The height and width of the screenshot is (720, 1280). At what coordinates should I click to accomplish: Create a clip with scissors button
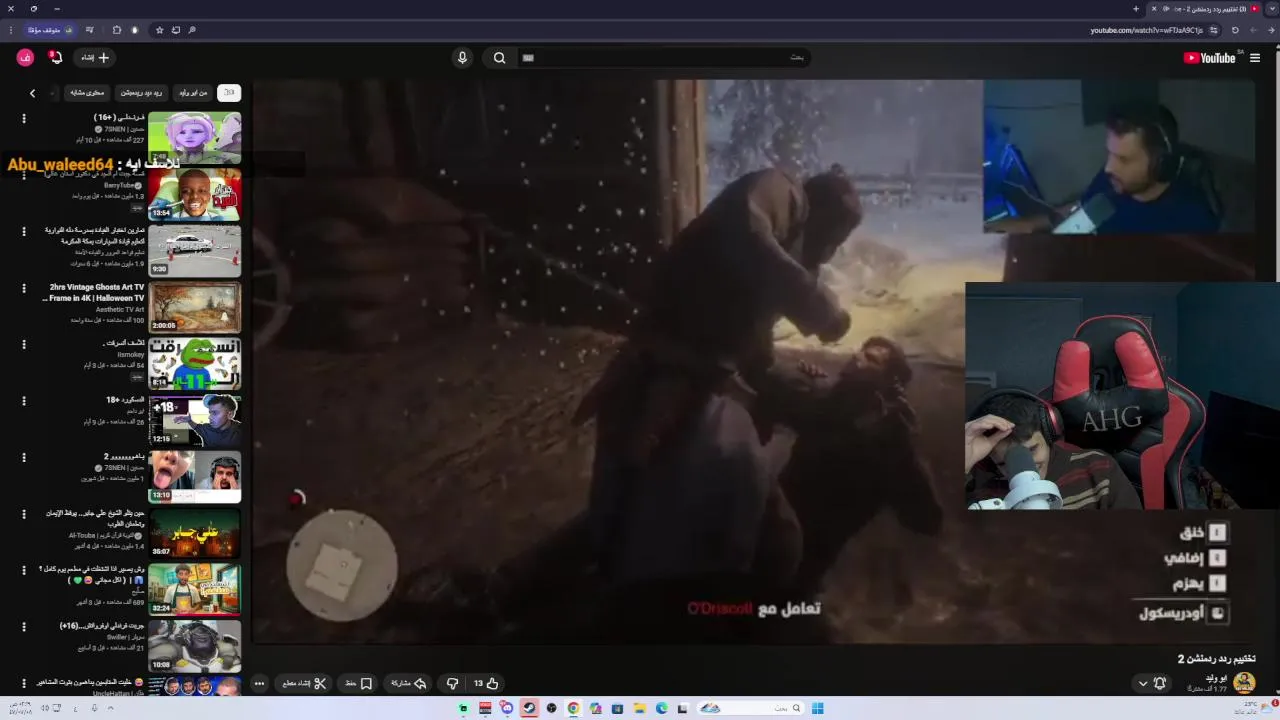coord(305,683)
